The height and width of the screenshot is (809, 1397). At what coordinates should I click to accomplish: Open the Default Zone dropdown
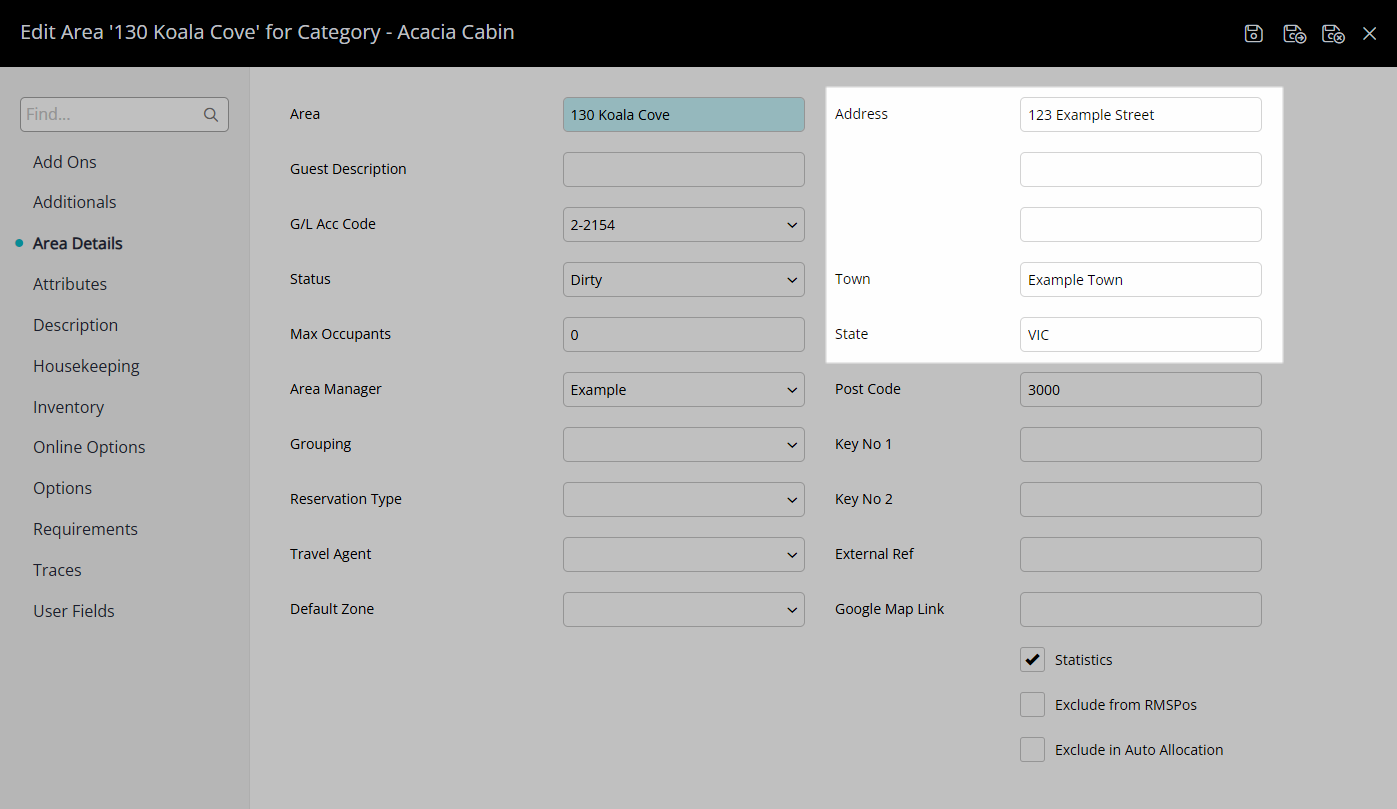click(x=684, y=610)
